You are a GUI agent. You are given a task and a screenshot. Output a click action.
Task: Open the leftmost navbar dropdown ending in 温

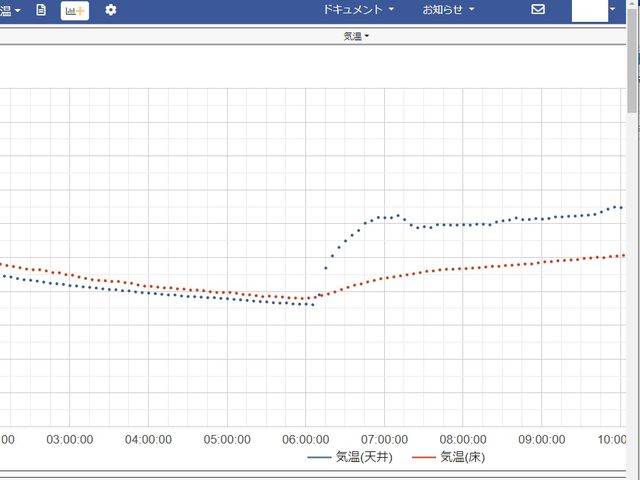(x=10, y=10)
